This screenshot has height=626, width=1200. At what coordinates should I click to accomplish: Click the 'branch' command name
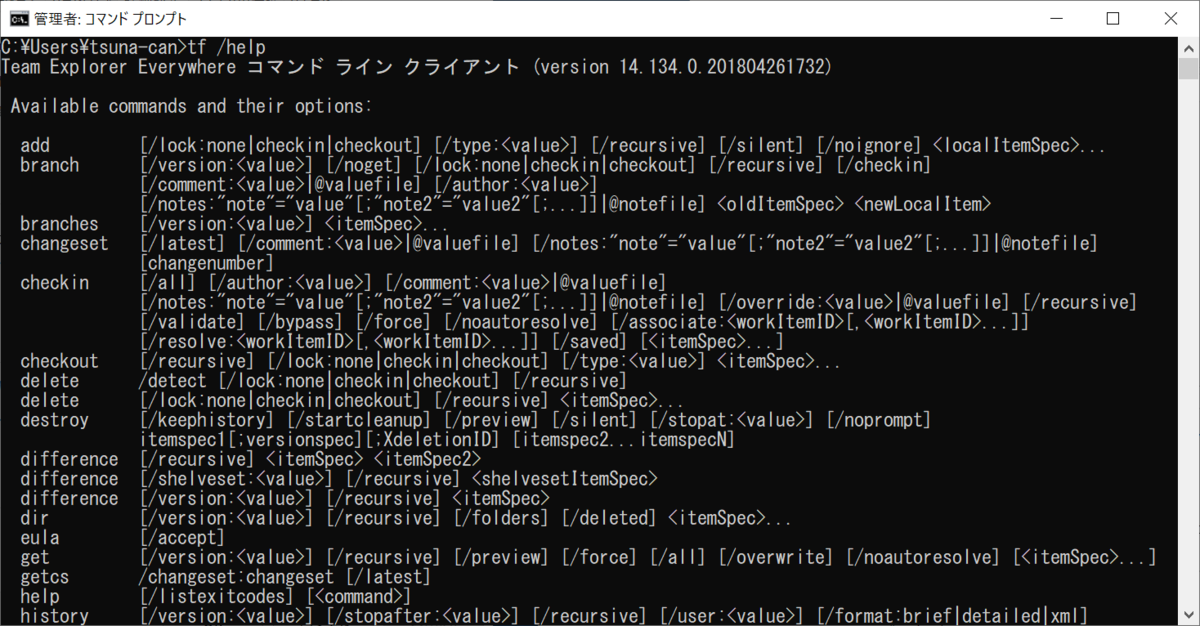click(49, 165)
